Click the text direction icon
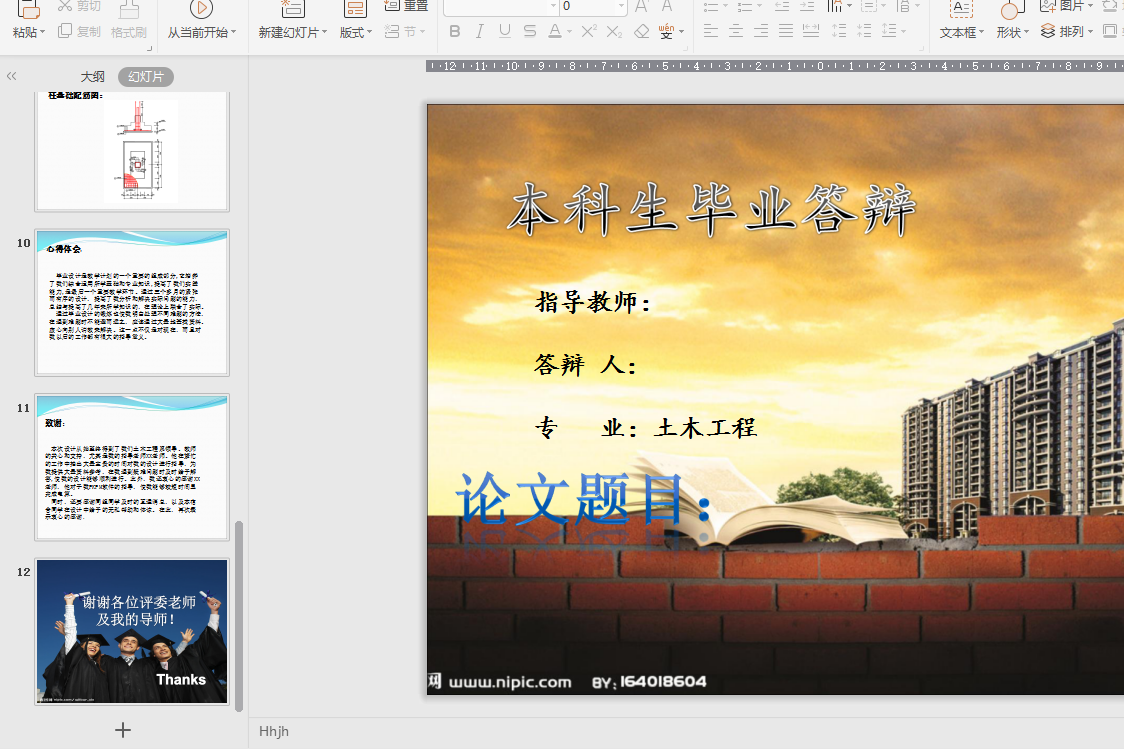Screen dimensions: 1124x749 [x=835, y=6]
